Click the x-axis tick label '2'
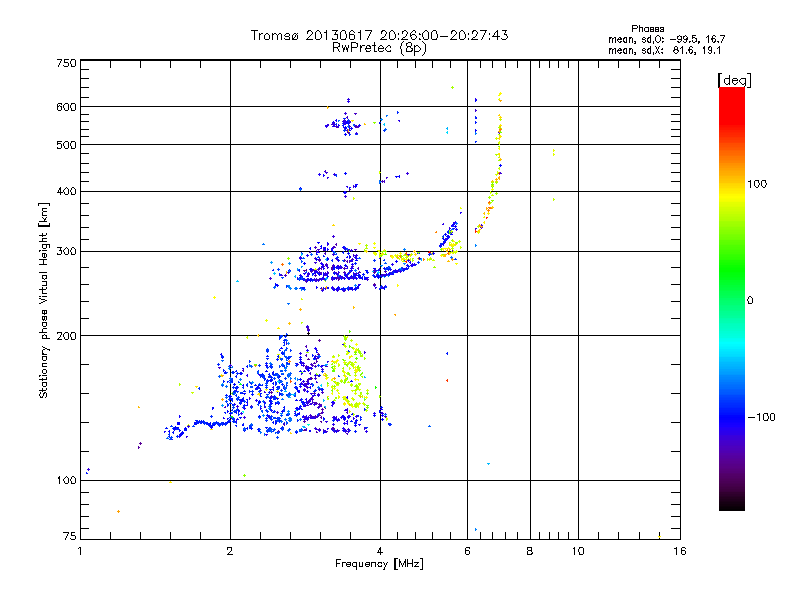Viewport: 800px width, 600px height. coord(230,551)
